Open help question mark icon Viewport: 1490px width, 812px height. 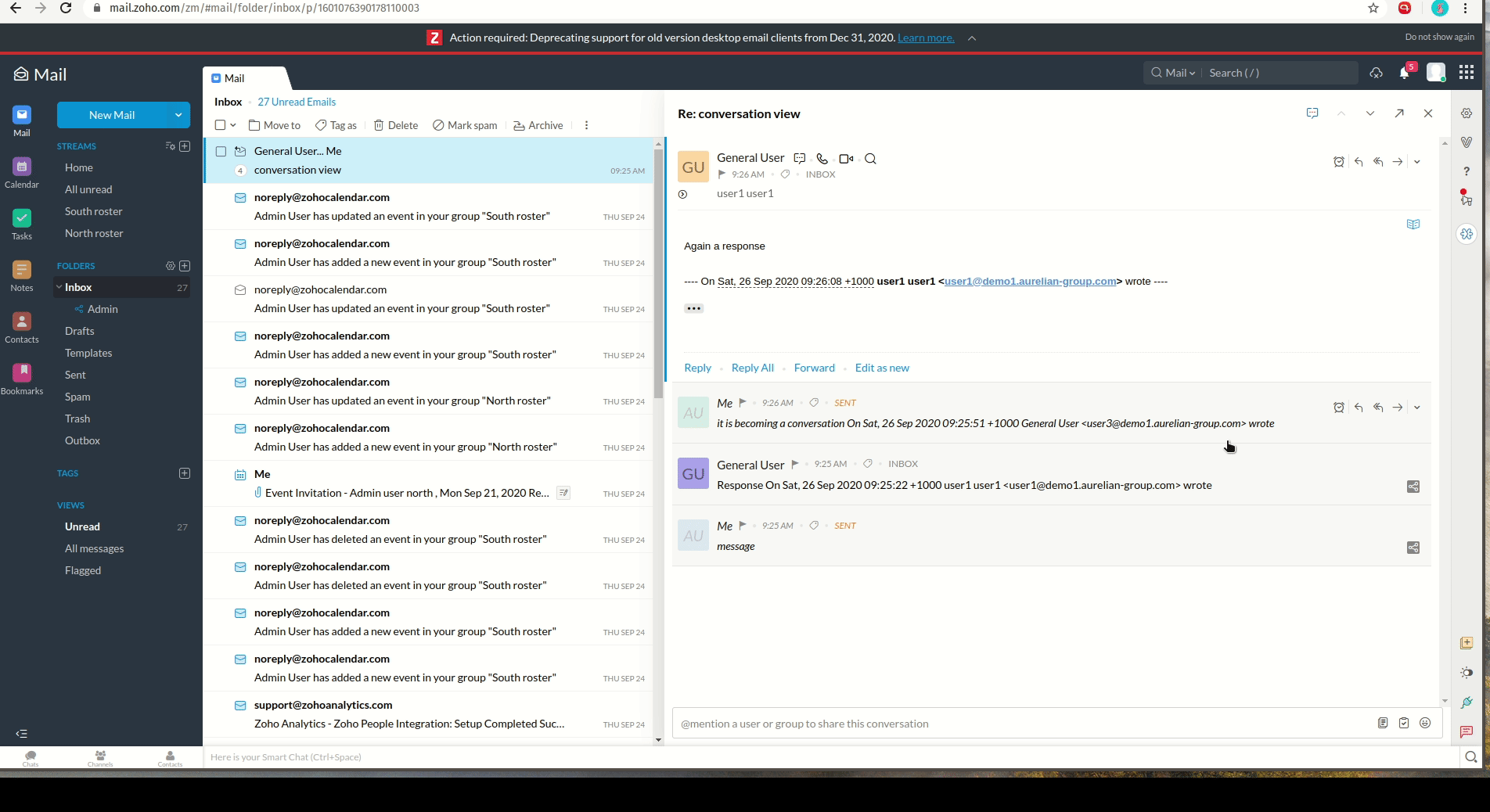pos(1467,171)
